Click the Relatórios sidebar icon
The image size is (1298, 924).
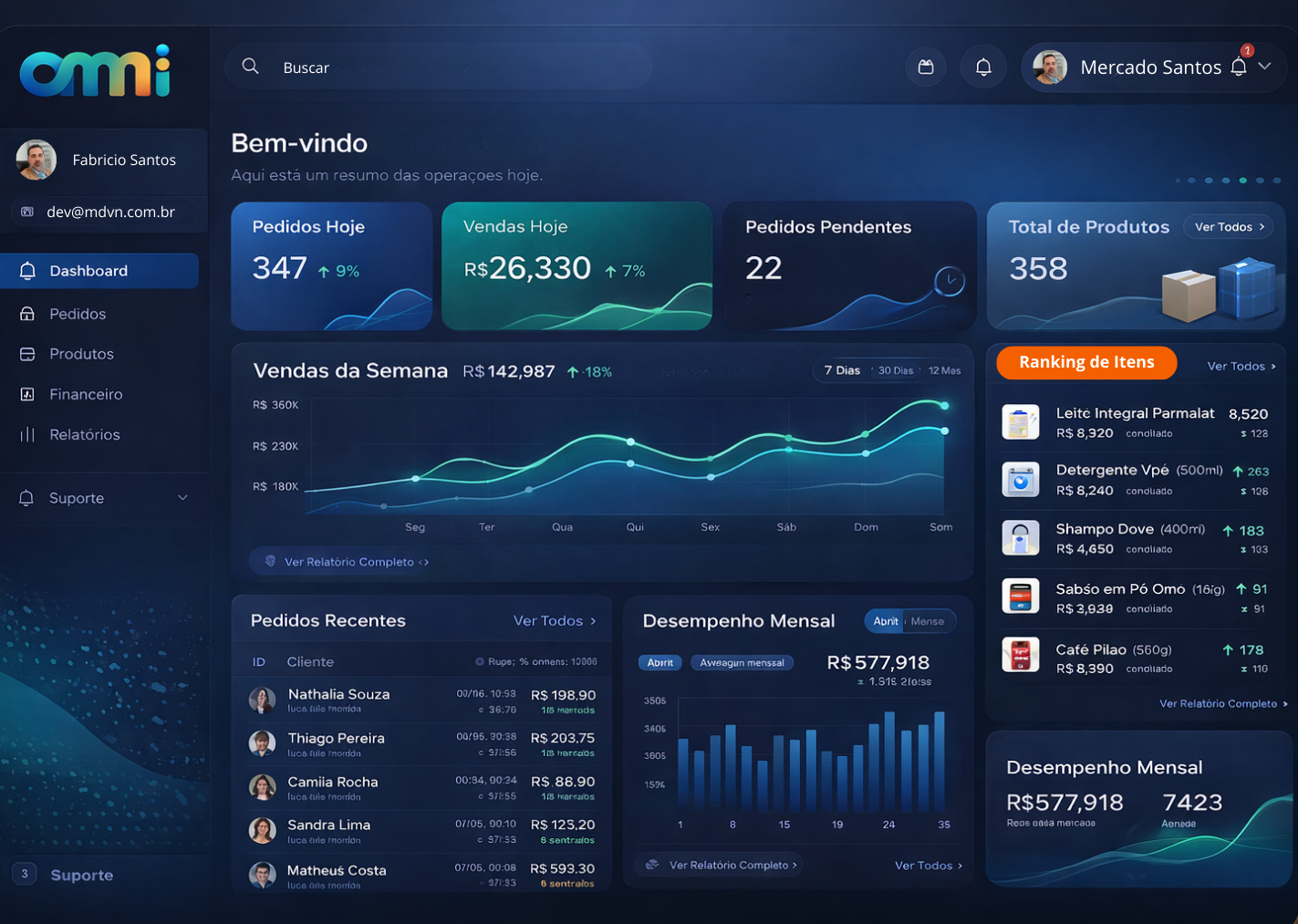click(27, 435)
